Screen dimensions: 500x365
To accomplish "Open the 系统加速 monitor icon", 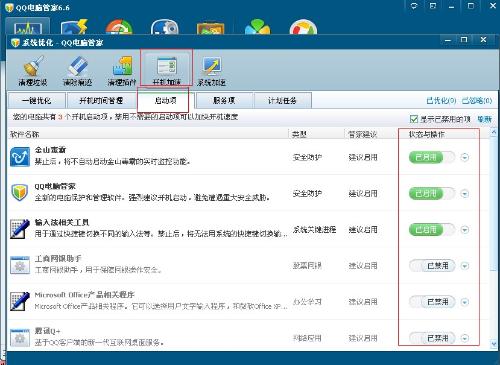I will point(211,70).
